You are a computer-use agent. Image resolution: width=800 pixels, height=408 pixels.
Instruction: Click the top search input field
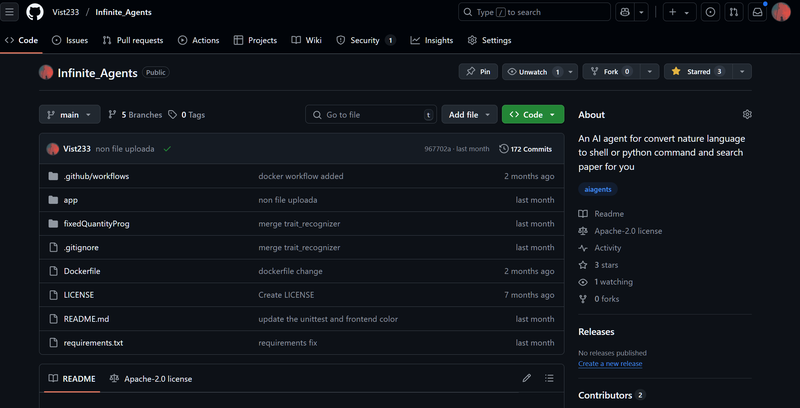pyautogui.click(x=534, y=12)
